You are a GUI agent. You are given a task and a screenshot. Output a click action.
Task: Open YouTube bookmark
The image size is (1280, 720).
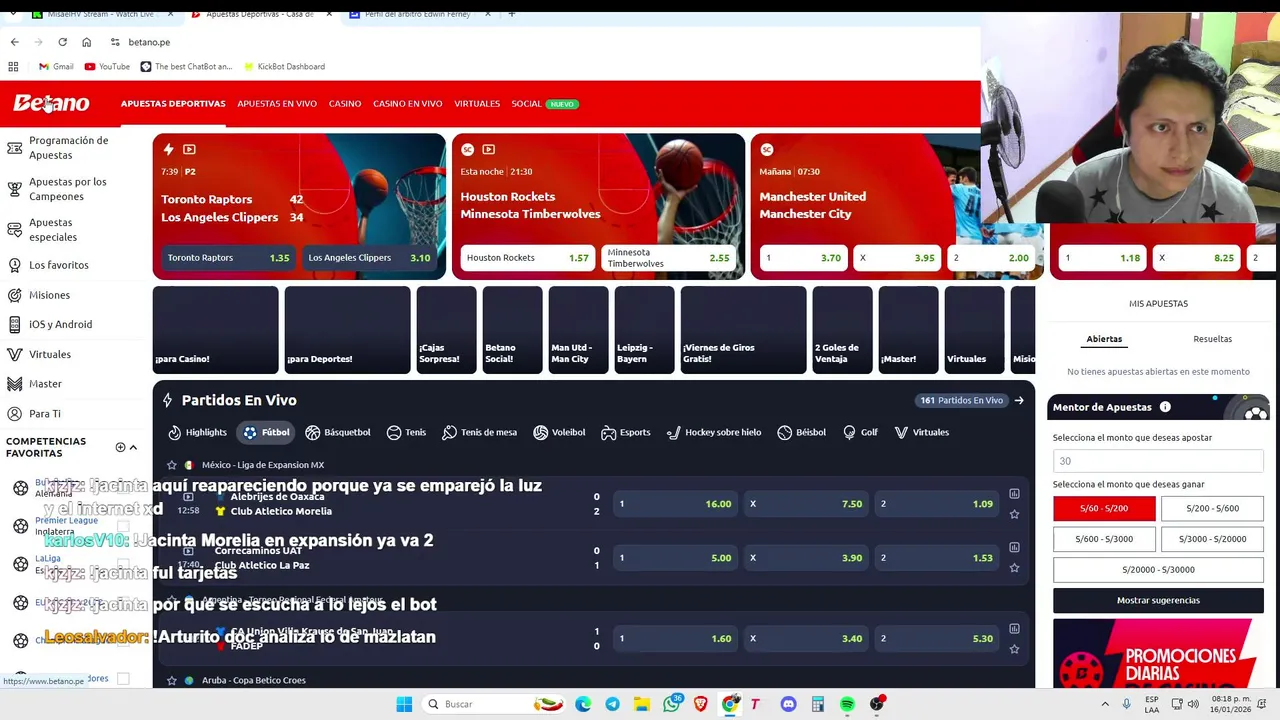pyautogui.click(x=107, y=66)
